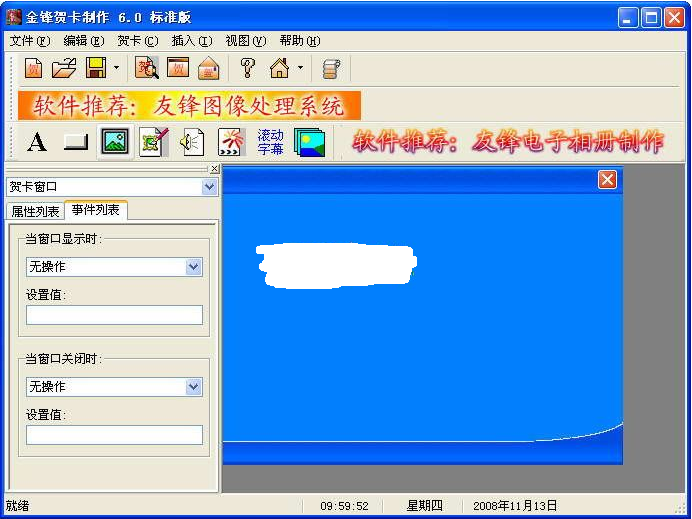Click the 友锋图像处理系统 banner ad
This screenshot has width=692, height=519.
pos(189,105)
